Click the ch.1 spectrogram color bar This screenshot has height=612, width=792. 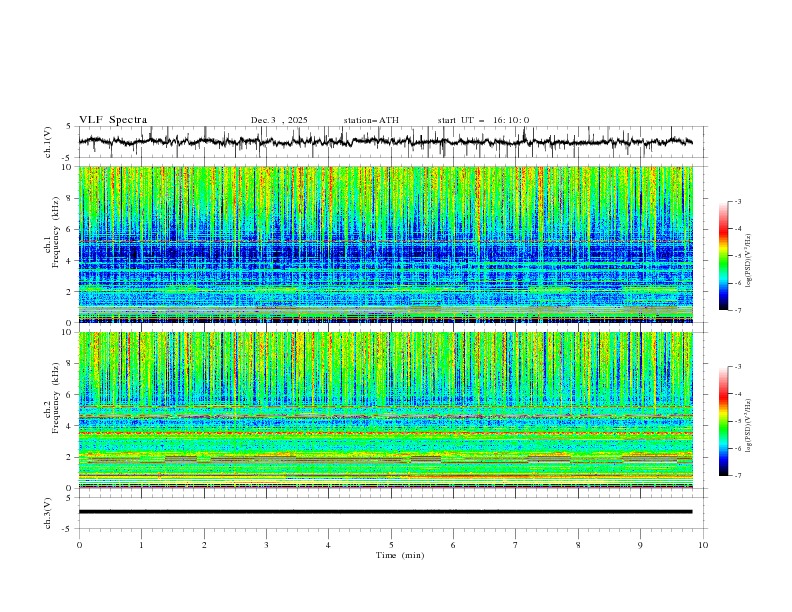click(x=723, y=256)
